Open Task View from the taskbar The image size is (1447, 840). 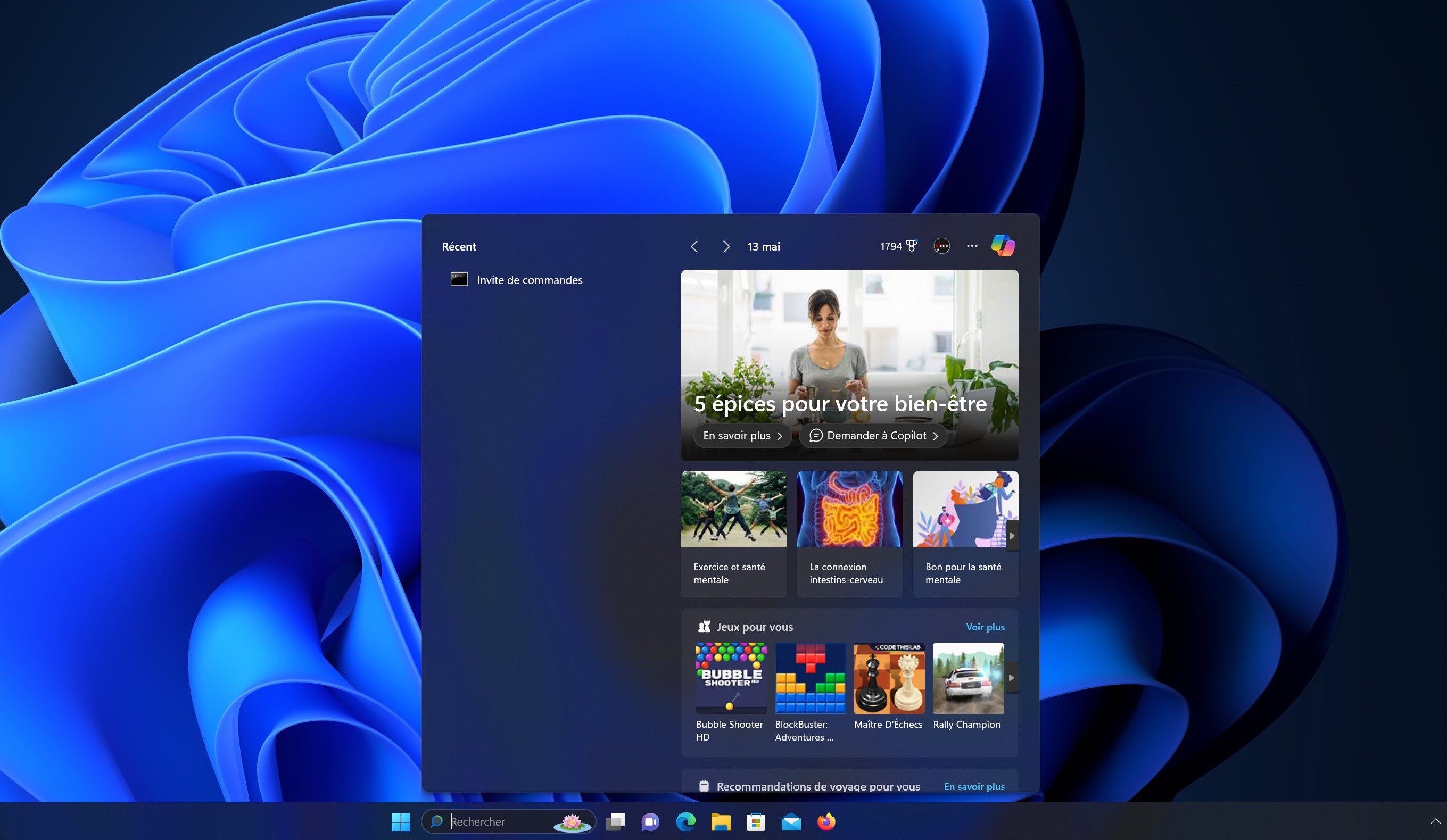[616, 821]
